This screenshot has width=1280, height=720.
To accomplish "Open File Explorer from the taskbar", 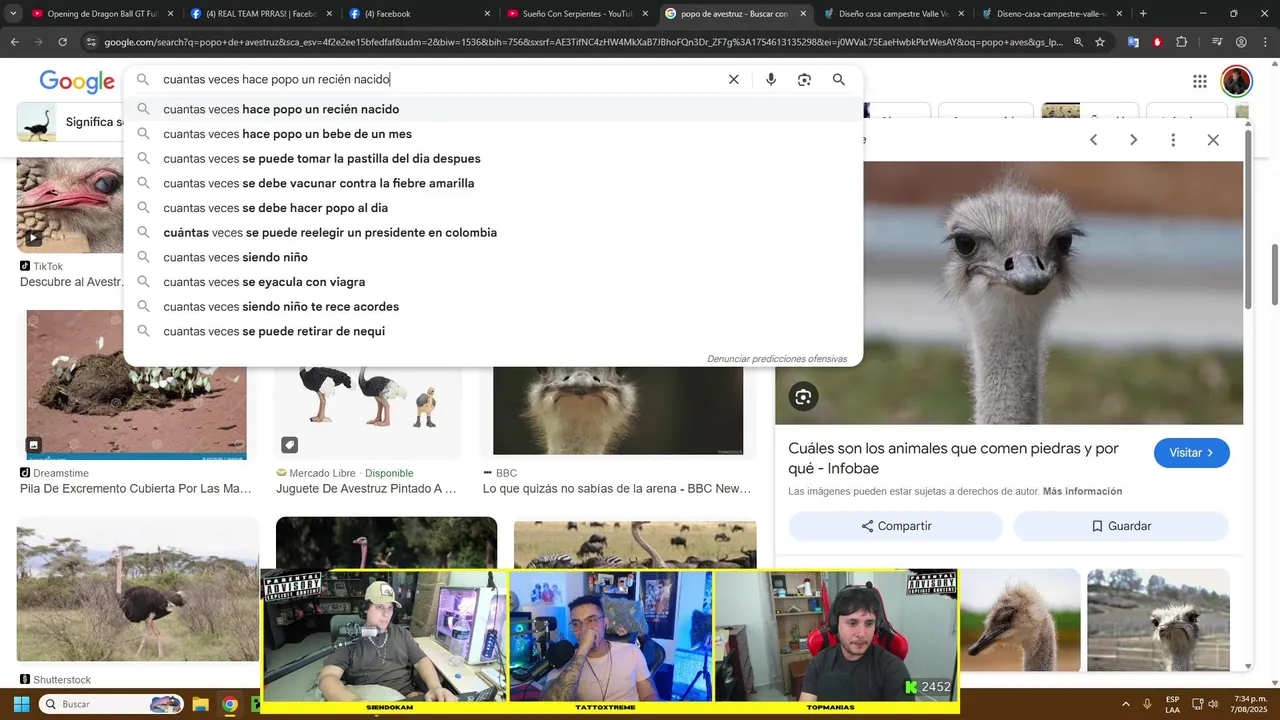I will 200,704.
